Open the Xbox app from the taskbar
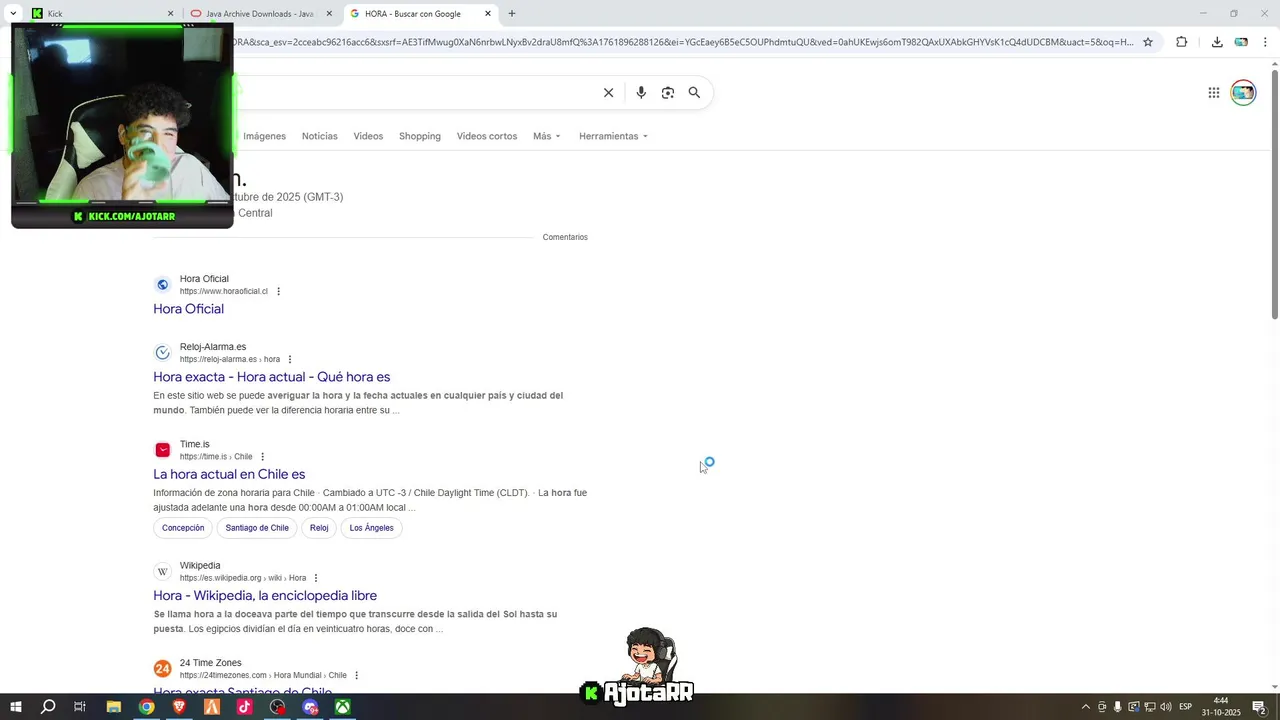The width and height of the screenshot is (1280, 720). (342, 707)
